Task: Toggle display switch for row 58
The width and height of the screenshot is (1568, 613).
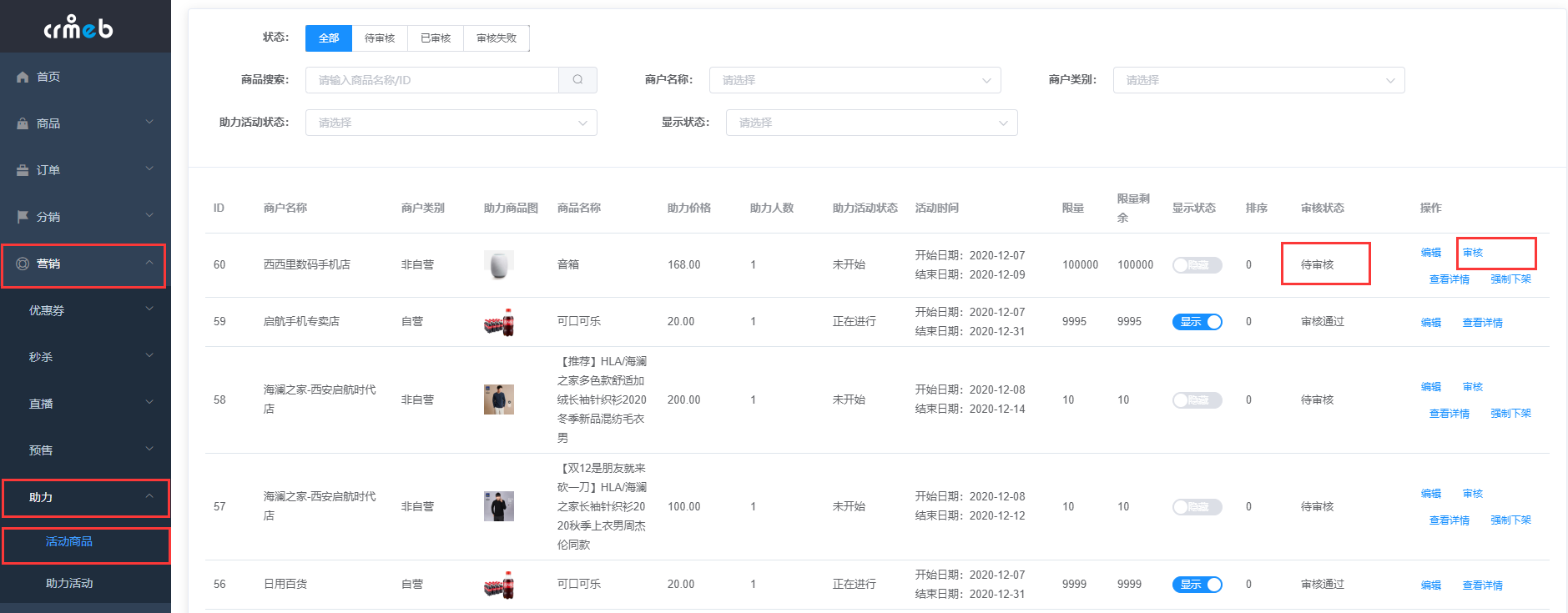Action: click(x=1197, y=400)
